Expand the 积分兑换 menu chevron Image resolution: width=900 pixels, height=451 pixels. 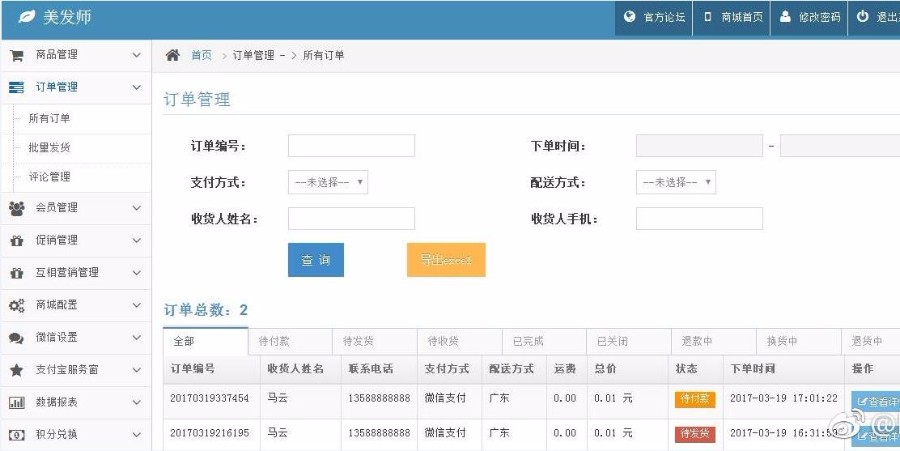pos(137,435)
